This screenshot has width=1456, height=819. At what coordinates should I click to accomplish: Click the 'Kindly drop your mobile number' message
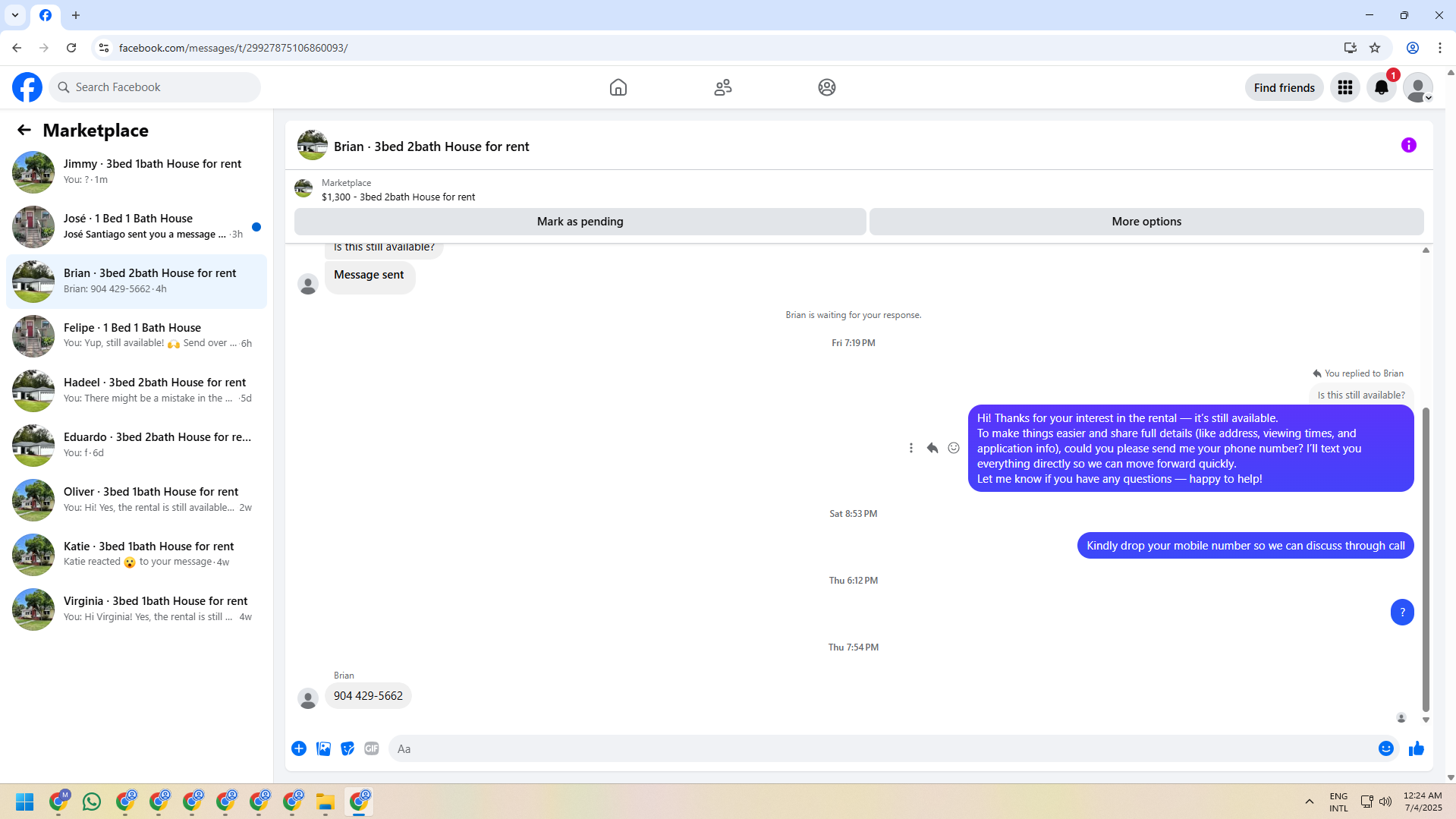pyautogui.click(x=1245, y=546)
